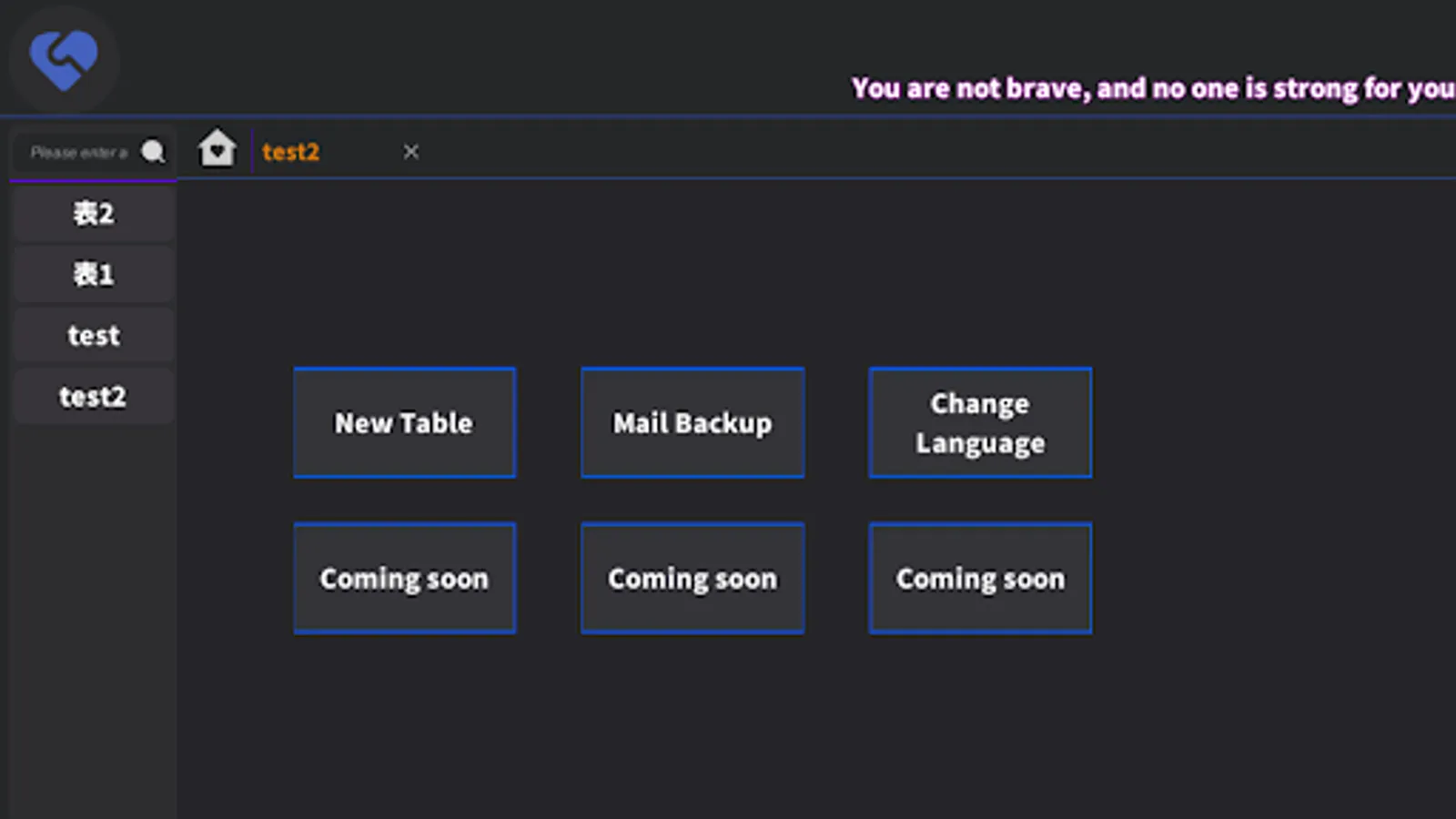Viewport: 1456px width, 819px height.
Task: Select 表1 from the sidebar
Action: [x=92, y=274]
